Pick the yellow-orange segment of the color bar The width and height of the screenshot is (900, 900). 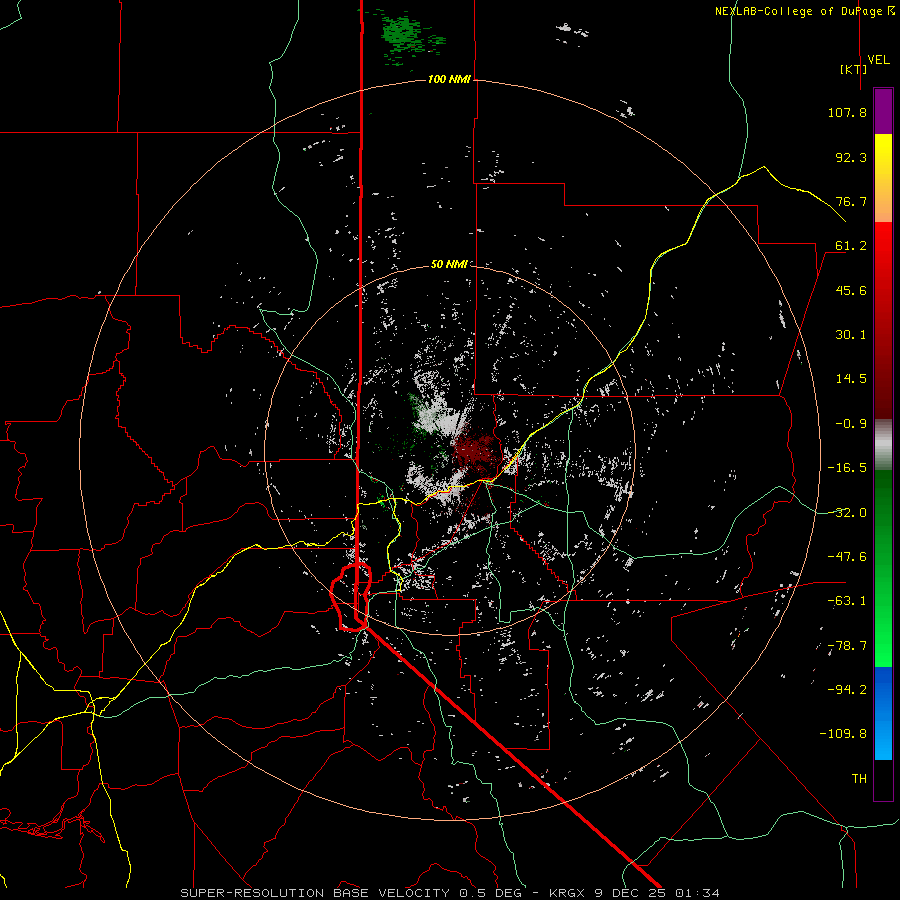click(x=883, y=178)
